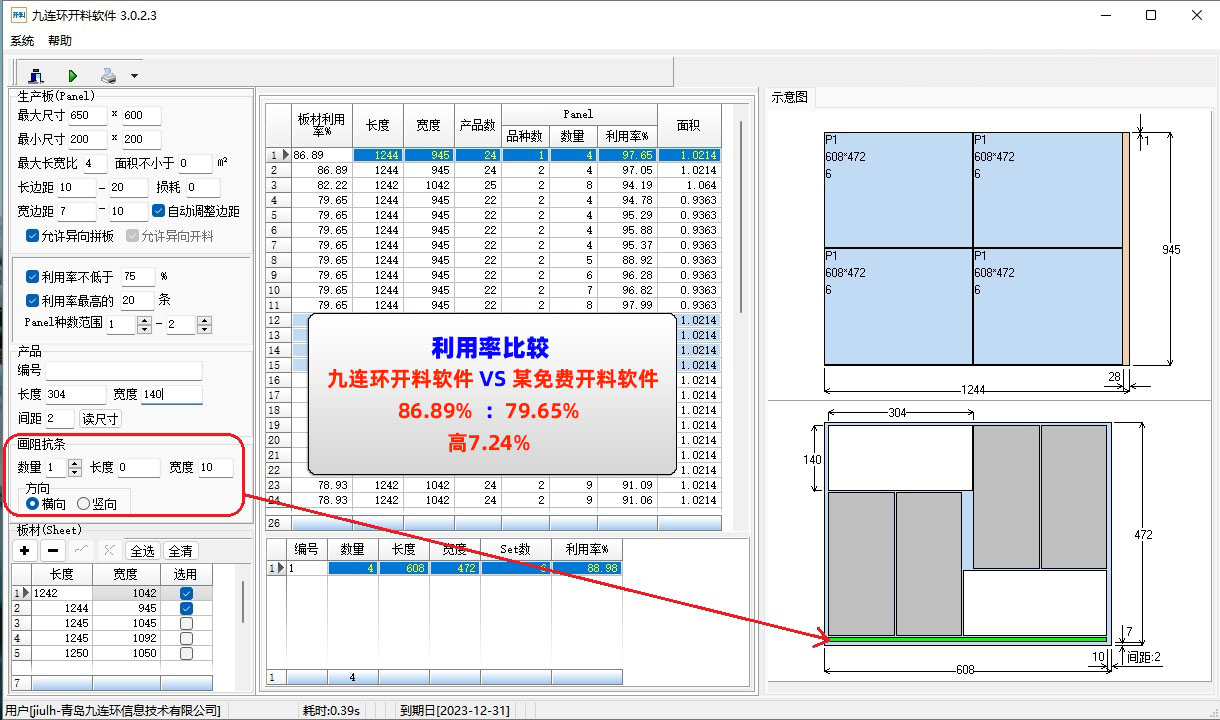Select 横向 direction radio button
1220x720 pixels.
[x=33, y=504]
